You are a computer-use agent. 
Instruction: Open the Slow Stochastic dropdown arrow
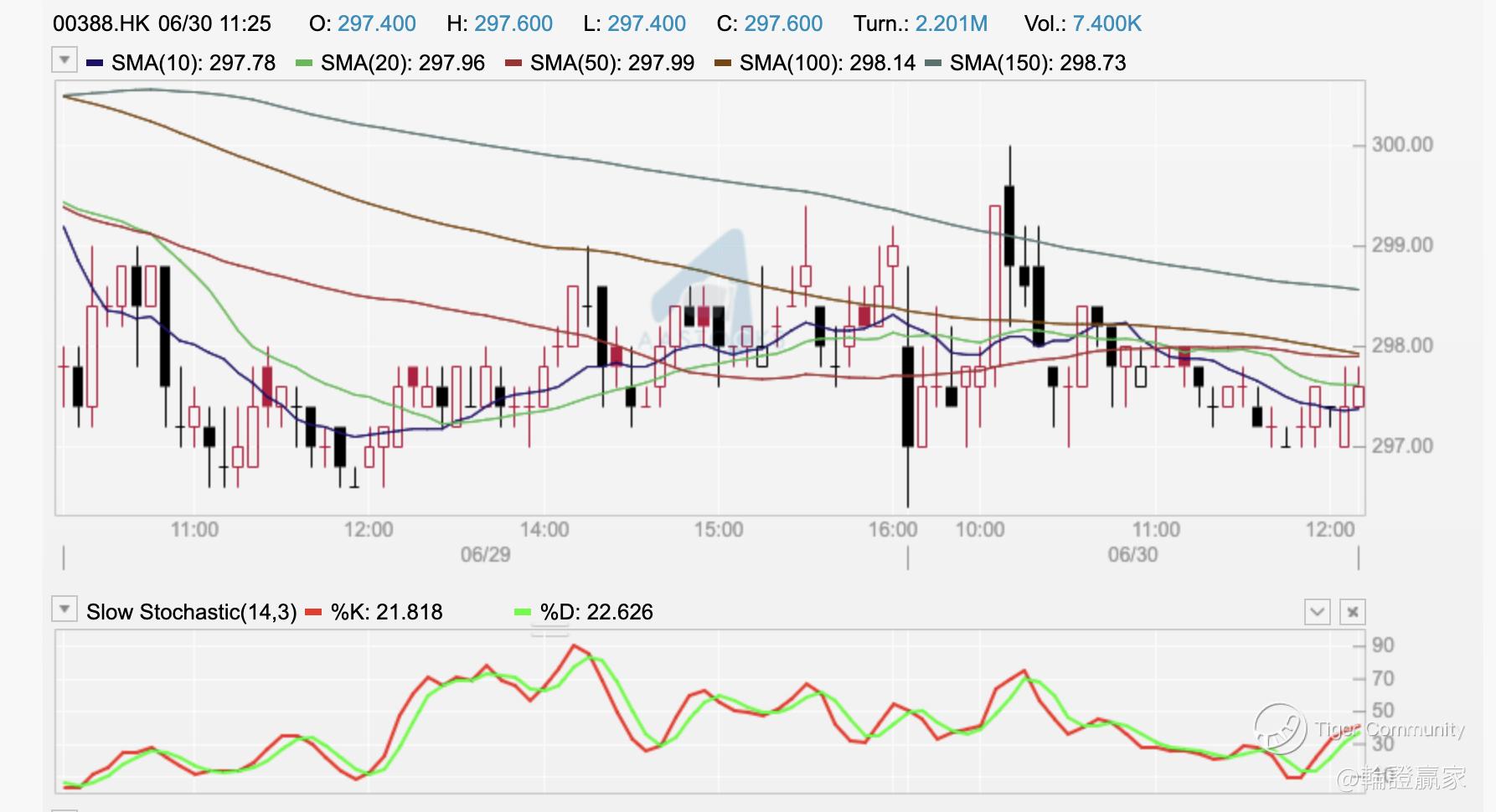(64, 609)
